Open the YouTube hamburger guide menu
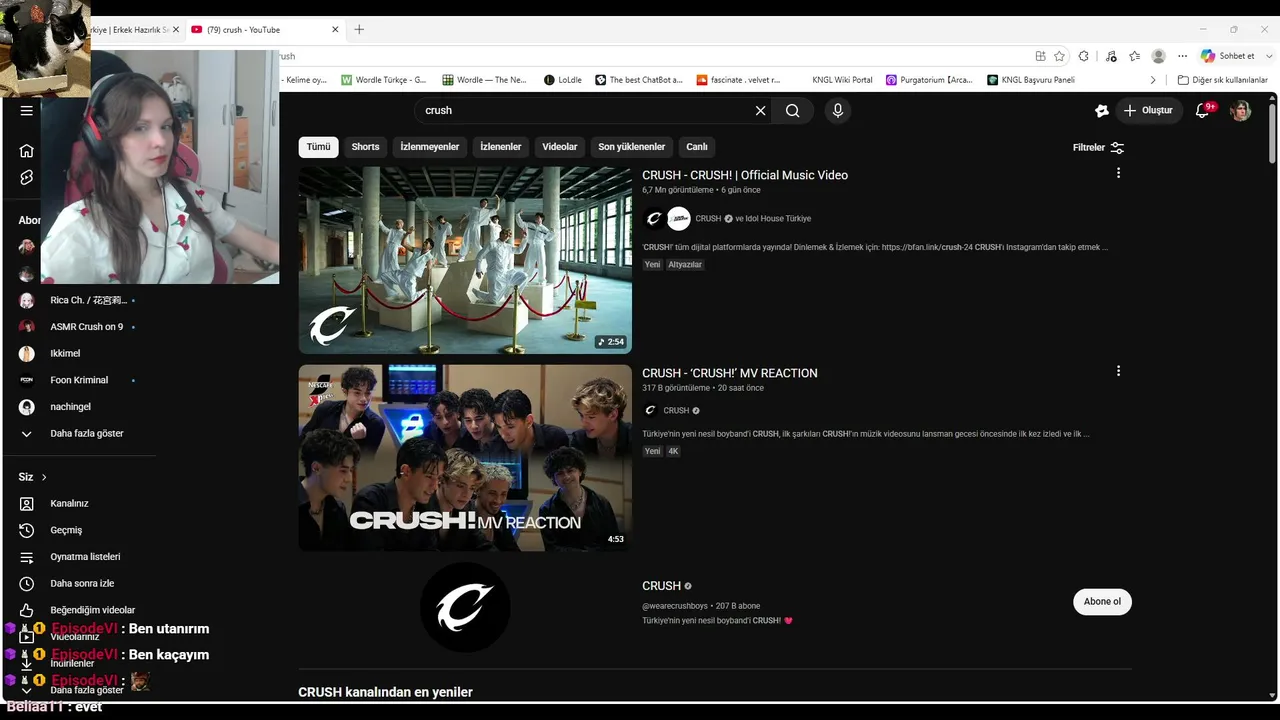Screen dimensions: 1280x720 pyautogui.click(x=27, y=111)
